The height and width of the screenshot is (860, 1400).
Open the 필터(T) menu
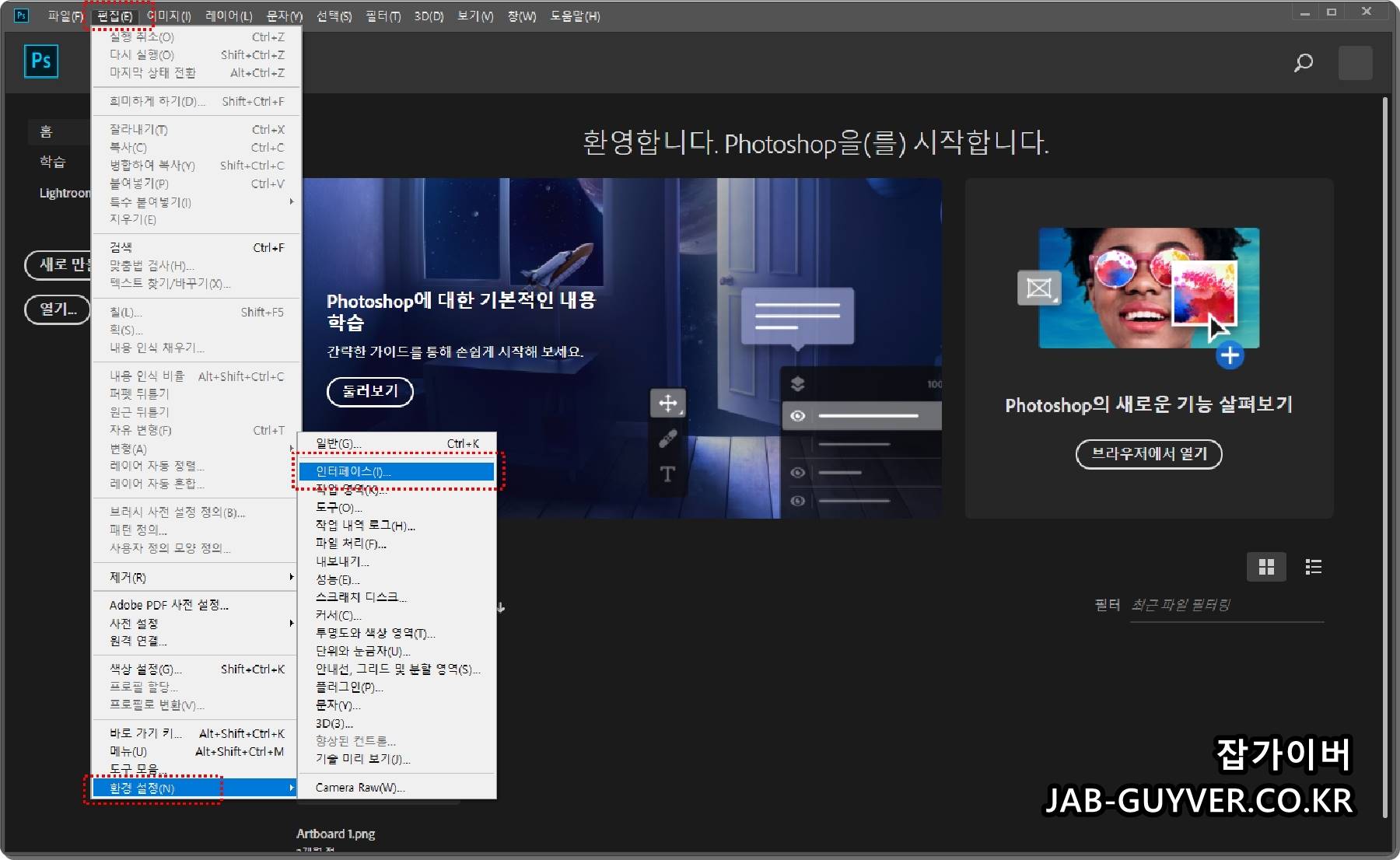pyautogui.click(x=383, y=16)
